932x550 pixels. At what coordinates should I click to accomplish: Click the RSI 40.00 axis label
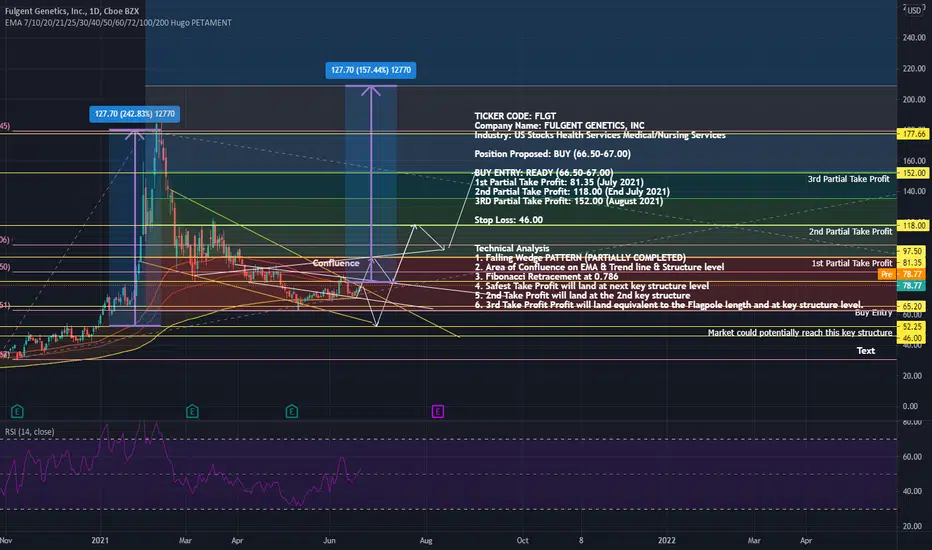(x=912, y=491)
